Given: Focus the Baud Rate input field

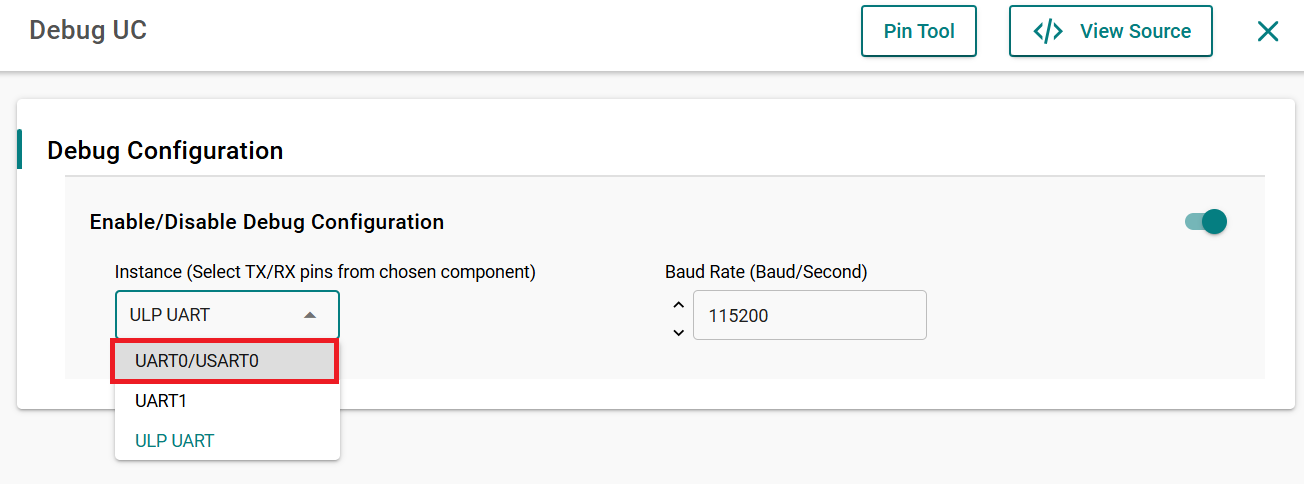Looking at the screenshot, I should pos(810,315).
